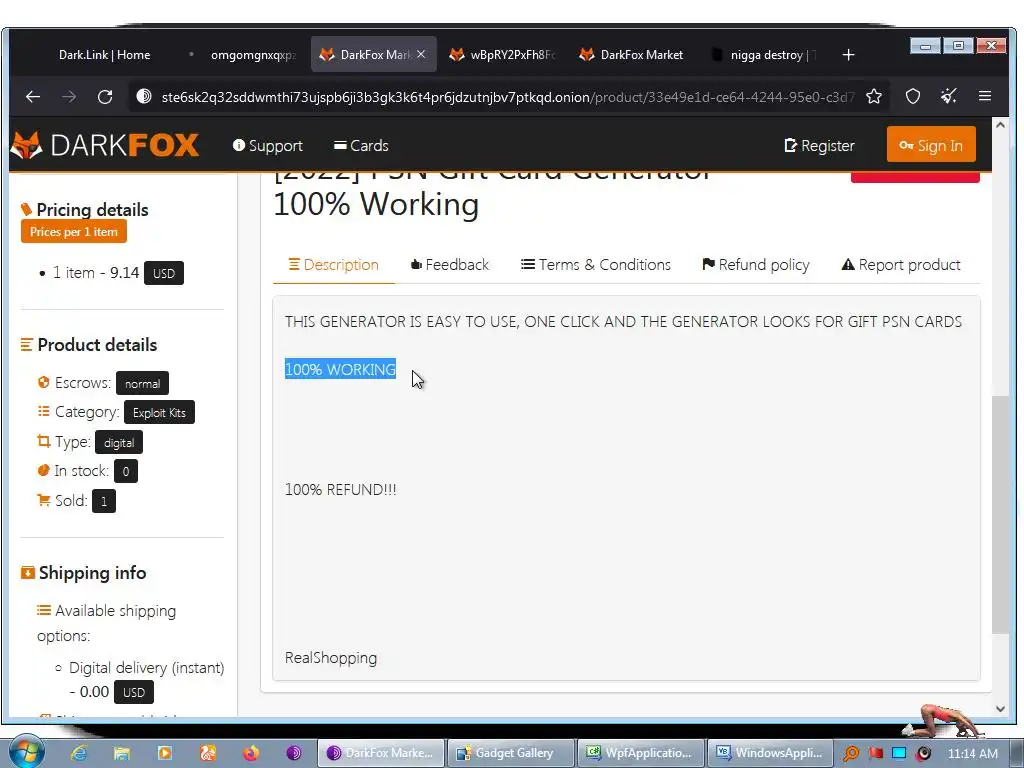Select the Description tab
The width and height of the screenshot is (1024, 768).
pyautogui.click(x=334, y=264)
